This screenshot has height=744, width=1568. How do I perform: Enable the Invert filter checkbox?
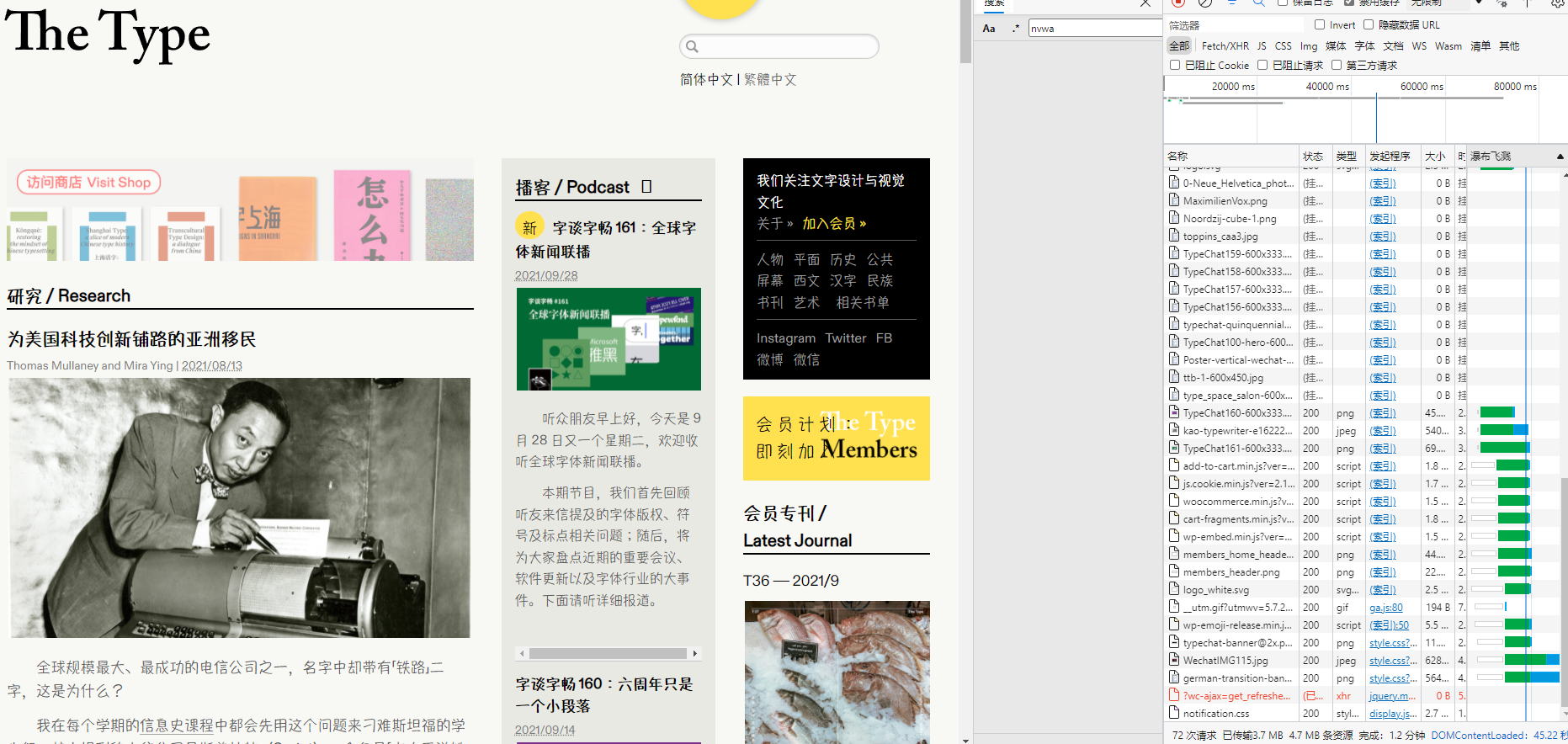click(x=1320, y=24)
